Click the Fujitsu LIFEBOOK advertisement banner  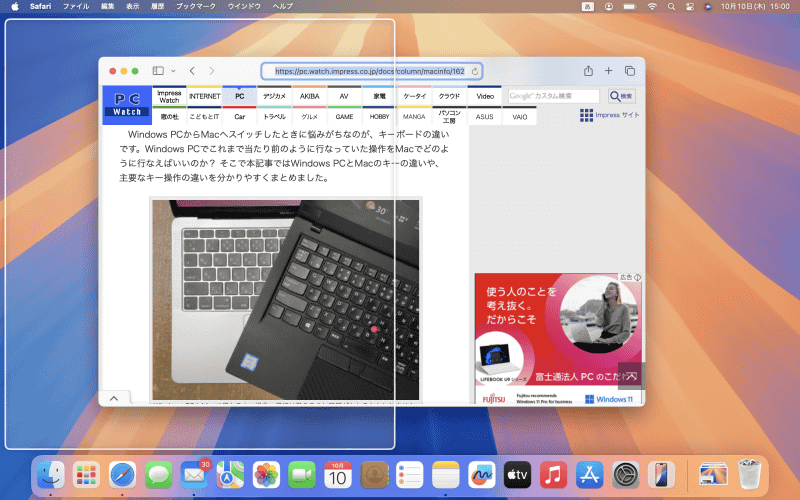(x=558, y=339)
